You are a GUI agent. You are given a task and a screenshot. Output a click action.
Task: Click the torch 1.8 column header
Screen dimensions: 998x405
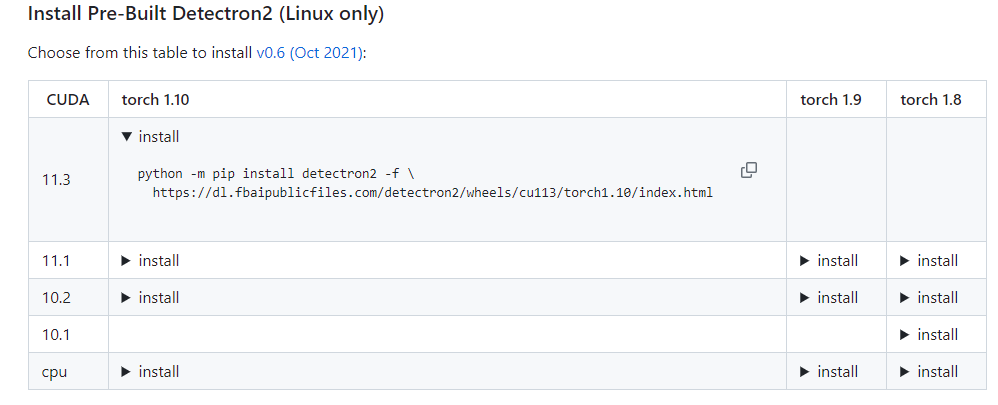click(931, 99)
